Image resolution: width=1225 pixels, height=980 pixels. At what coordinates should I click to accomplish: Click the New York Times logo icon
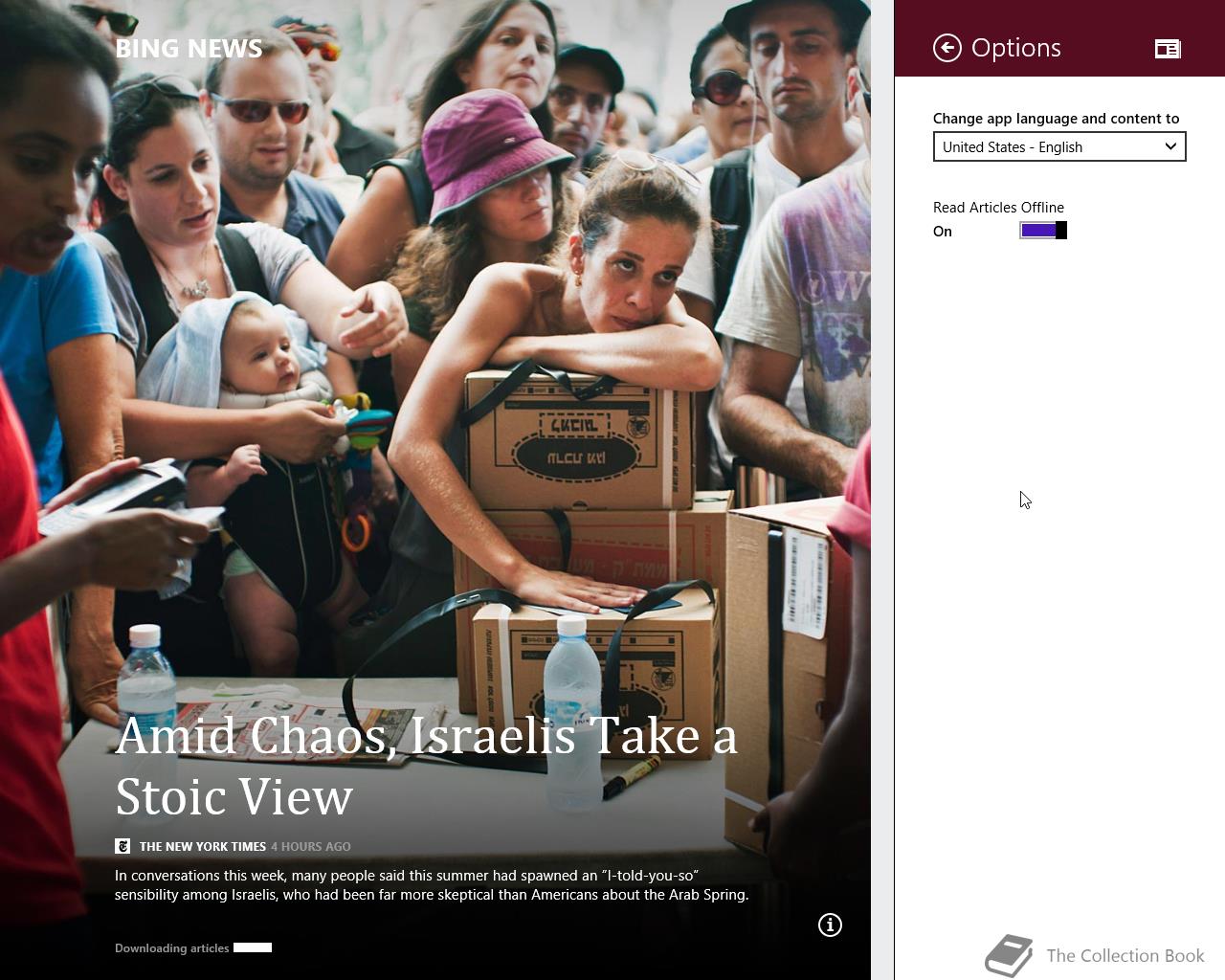pos(122,846)
